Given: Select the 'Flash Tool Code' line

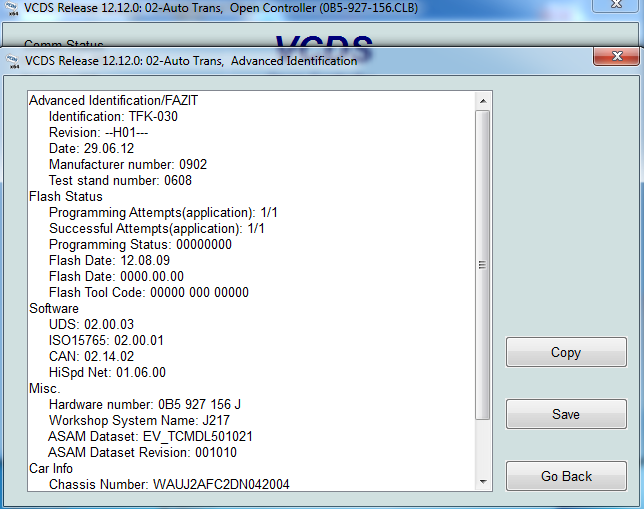Looking at the screenshot, I should click(x=149, y=293).
